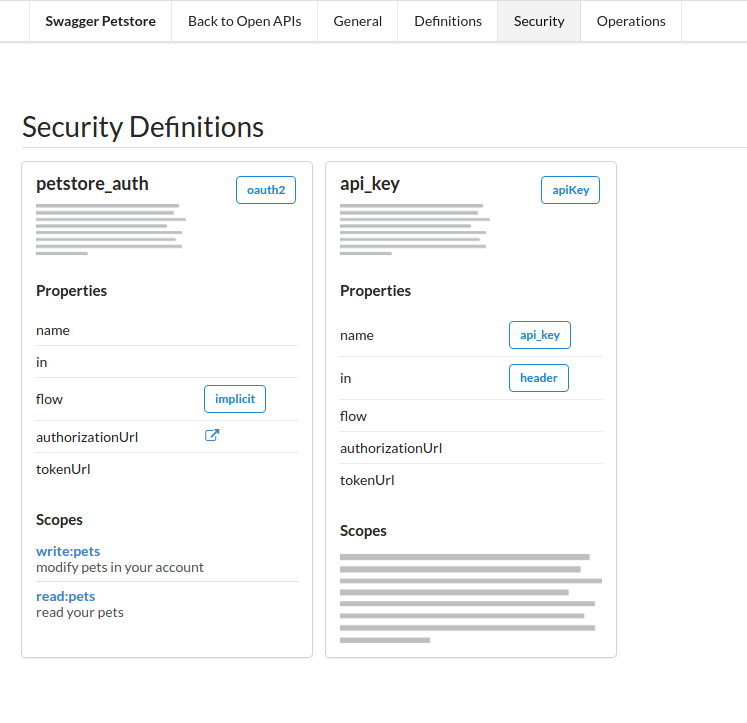Click authorizationUrl label in petstore_auth card
Screen dimensions: 747x723
pos(87,437)
